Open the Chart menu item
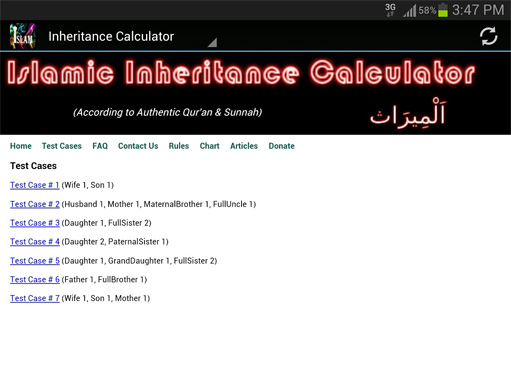This screenshot has height=384, width=511. point(209,146)
